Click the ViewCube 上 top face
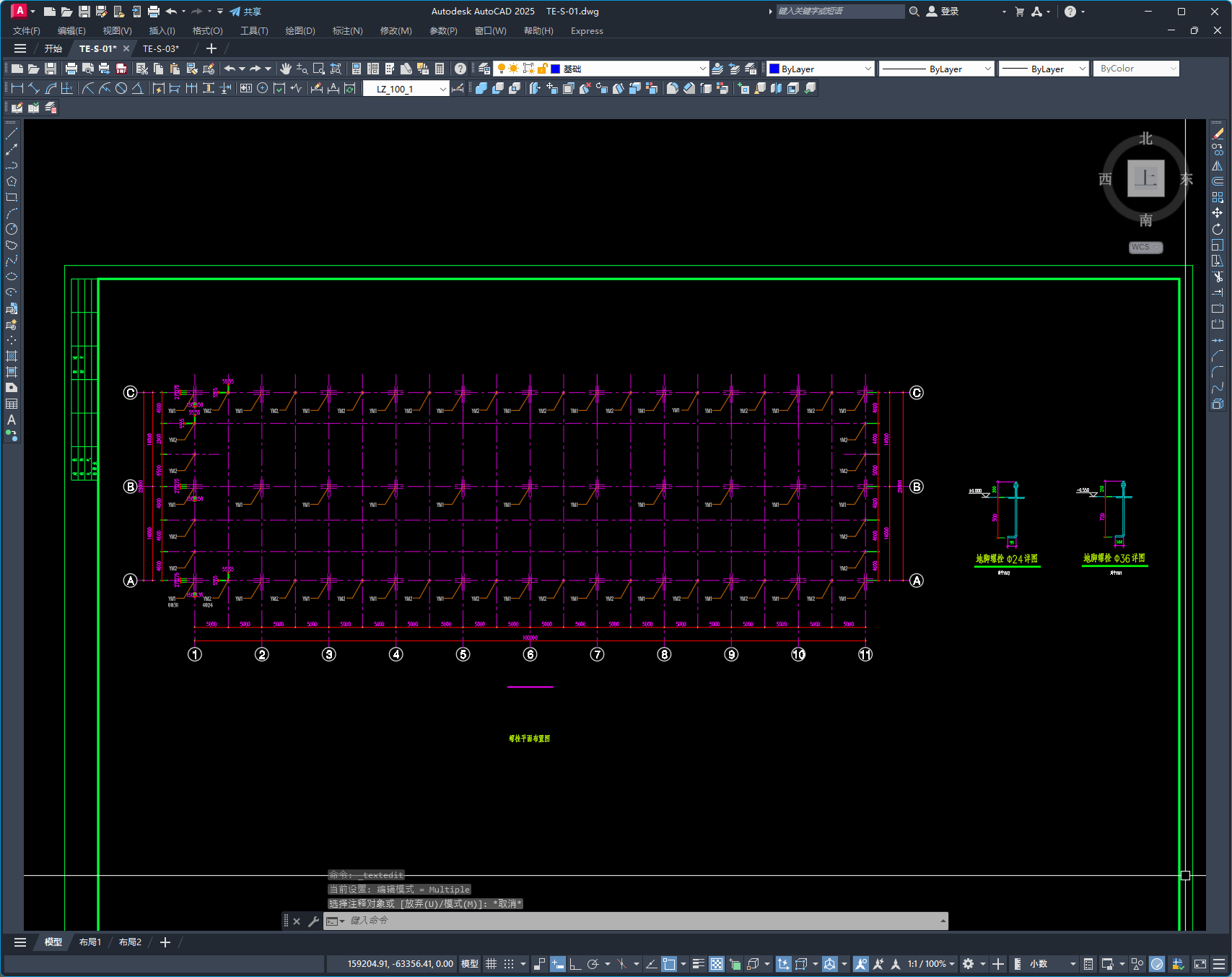Screen dimensions: 1232x977 1146,178
